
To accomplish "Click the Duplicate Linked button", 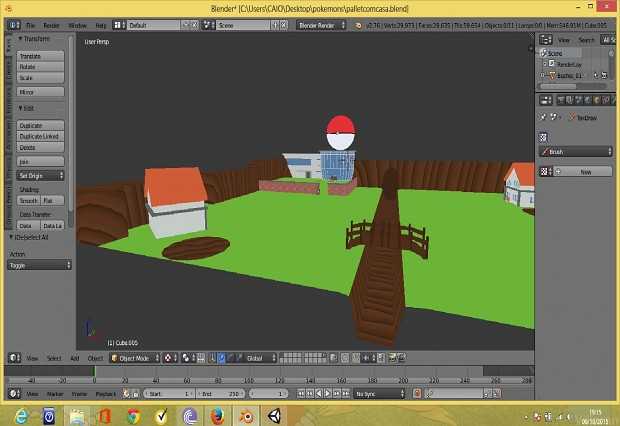I will pyautogui.click(x=40, y=136).
